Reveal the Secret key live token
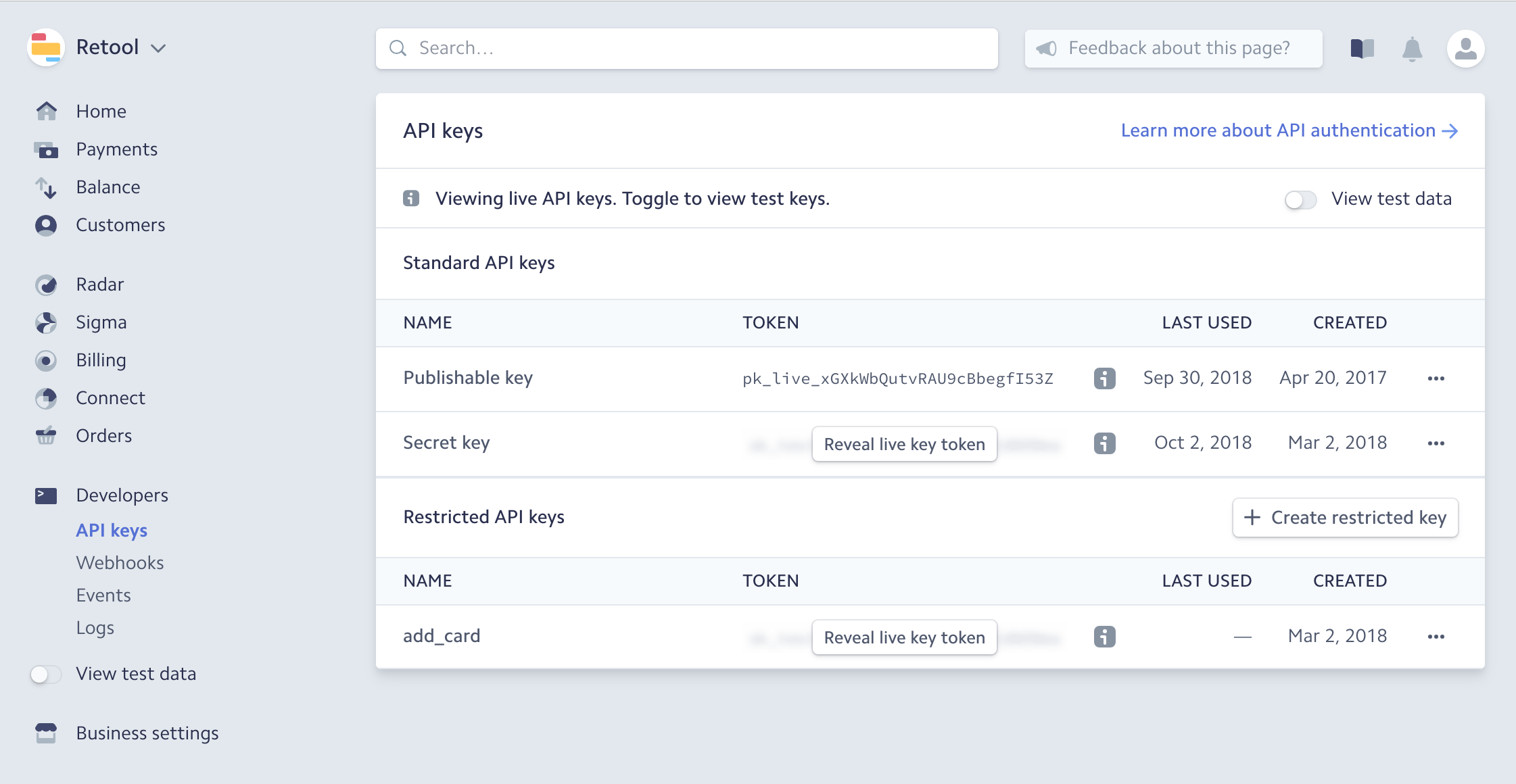The image size is (1516, 784). coord(904,444)
